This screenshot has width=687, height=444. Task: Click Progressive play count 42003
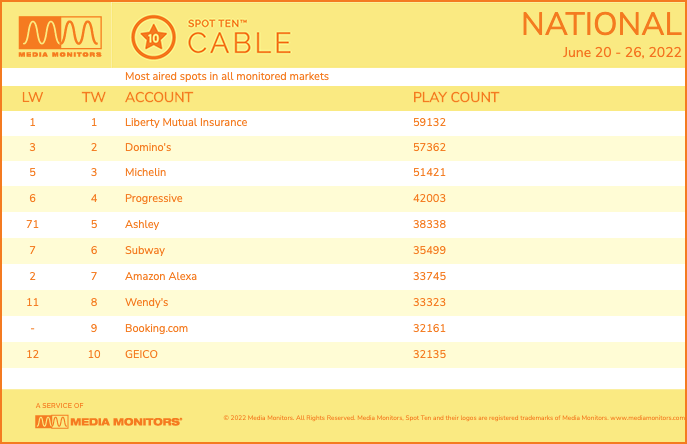(429, 198)
